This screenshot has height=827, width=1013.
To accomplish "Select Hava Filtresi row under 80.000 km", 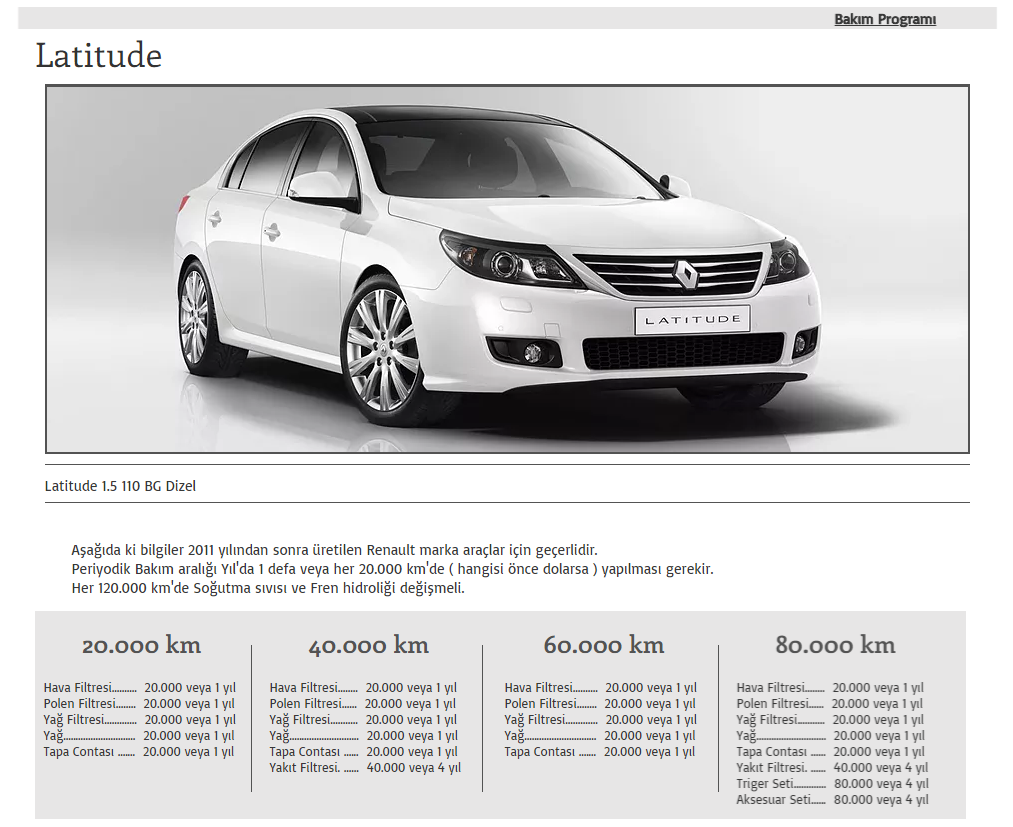I will [830, 687].
